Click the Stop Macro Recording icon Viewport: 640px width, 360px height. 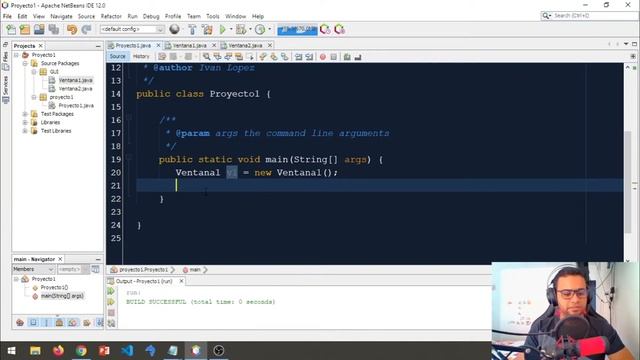(x=333, y=57)
